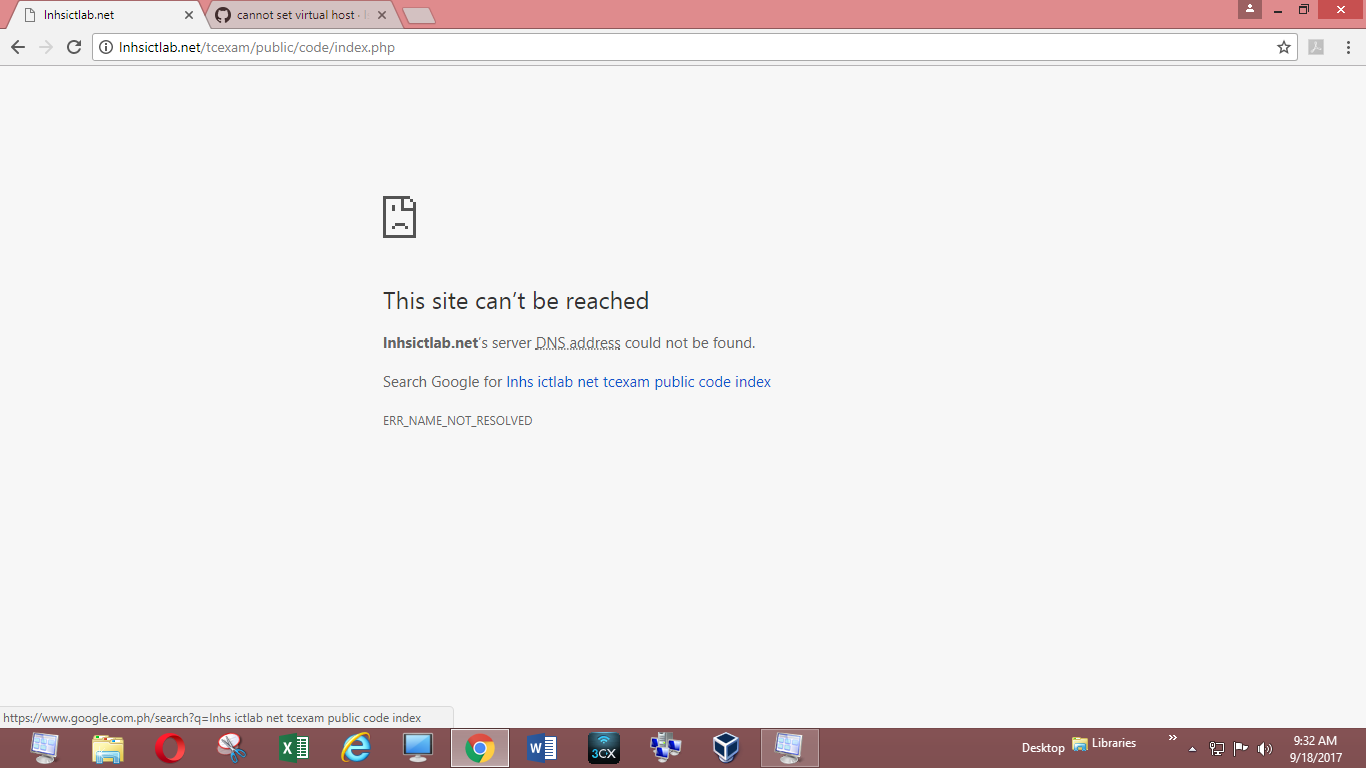The height and width of the screenshot is (768, 1366).
Task: Open Chrome's three-dot menu
Action: (1347, 47)
